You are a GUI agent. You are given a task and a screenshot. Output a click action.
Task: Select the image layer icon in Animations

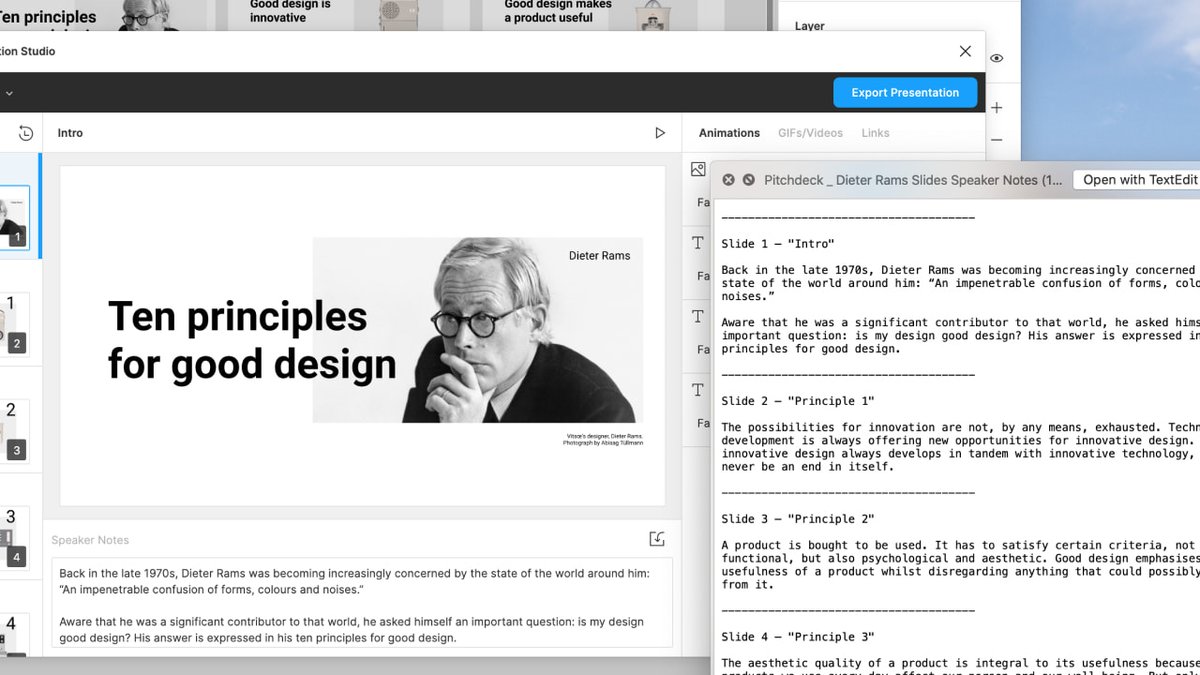point(699,170)
